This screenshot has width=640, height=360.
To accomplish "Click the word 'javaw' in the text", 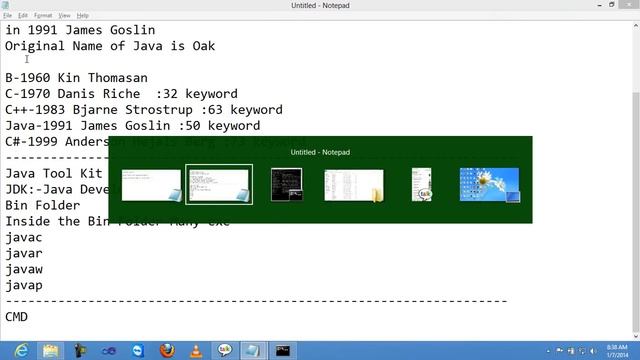I will coord(24,269).
